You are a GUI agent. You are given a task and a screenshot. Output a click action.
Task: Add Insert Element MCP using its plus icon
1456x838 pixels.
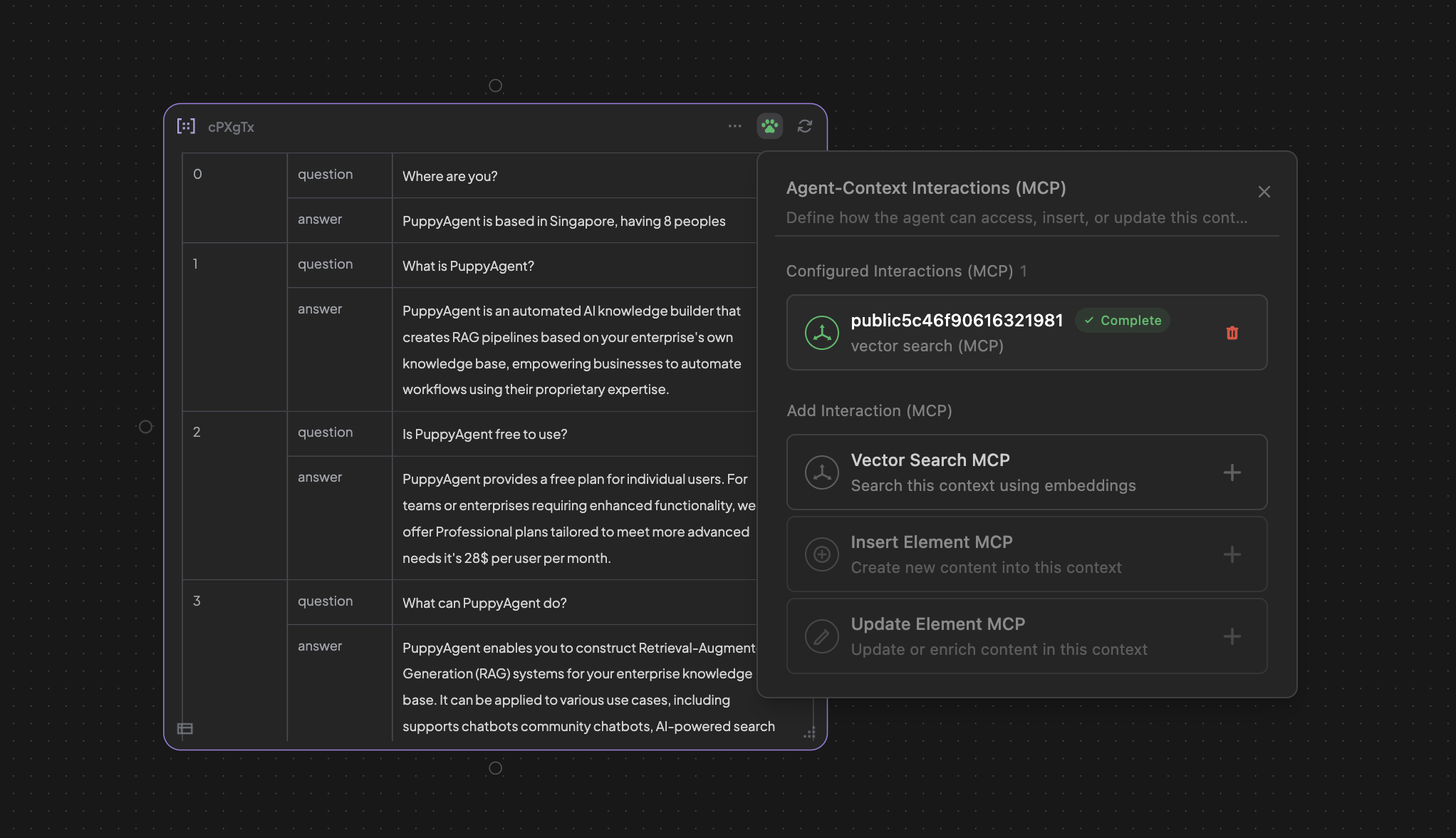(x=1232, y=554)
